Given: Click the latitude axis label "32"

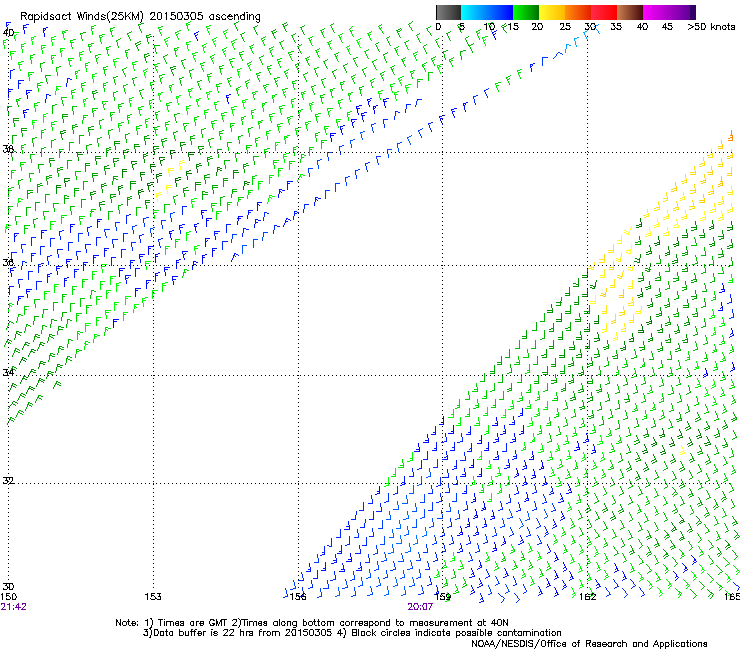Looking at the screenshot, I should click(8, 481).
